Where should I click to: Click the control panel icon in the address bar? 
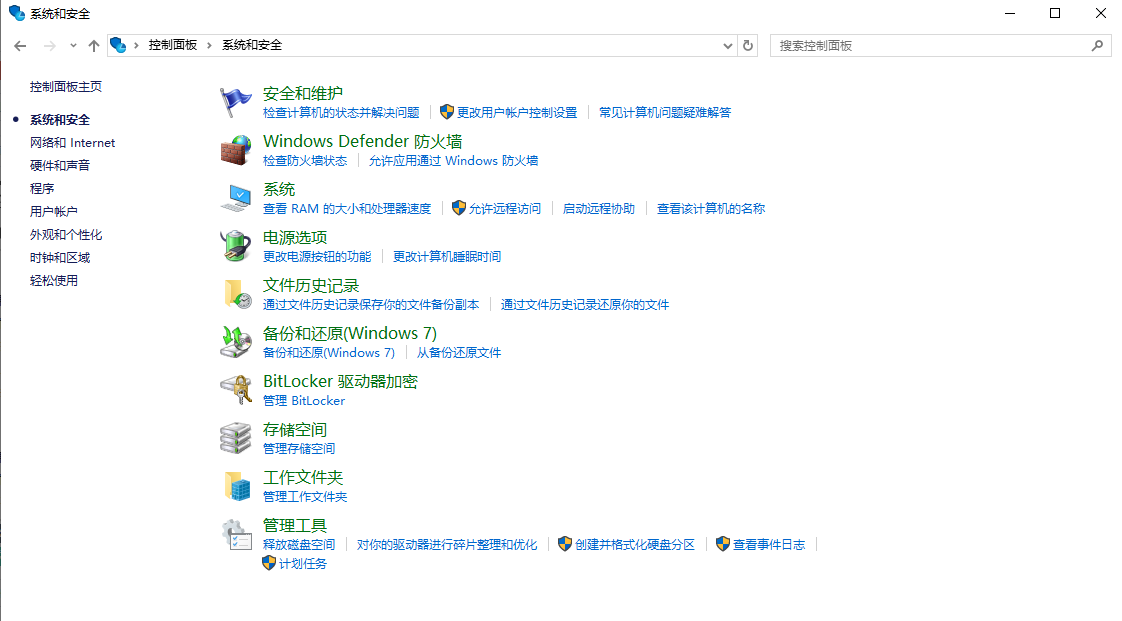point(118,45)
